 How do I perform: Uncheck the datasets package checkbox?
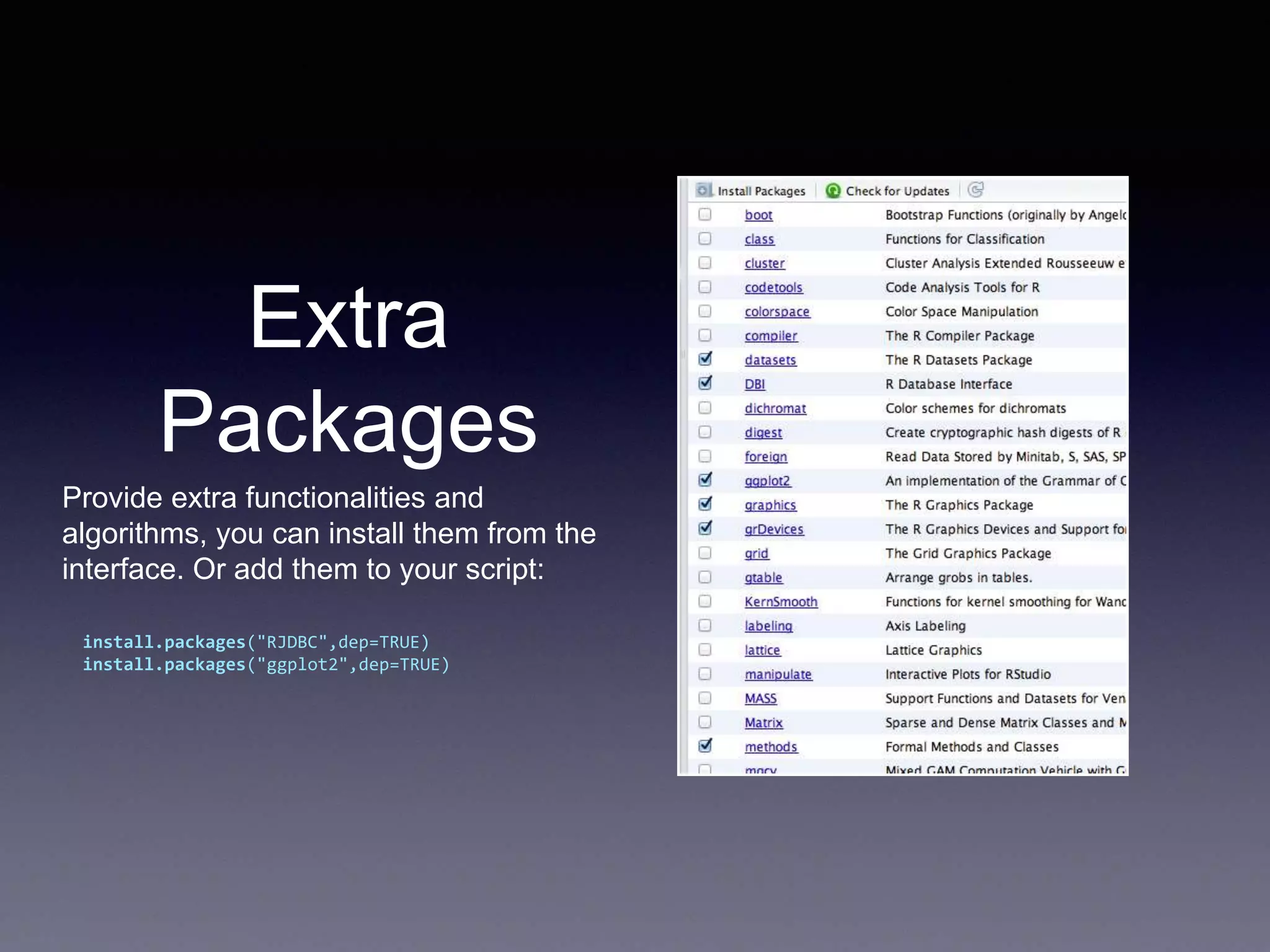705,359
